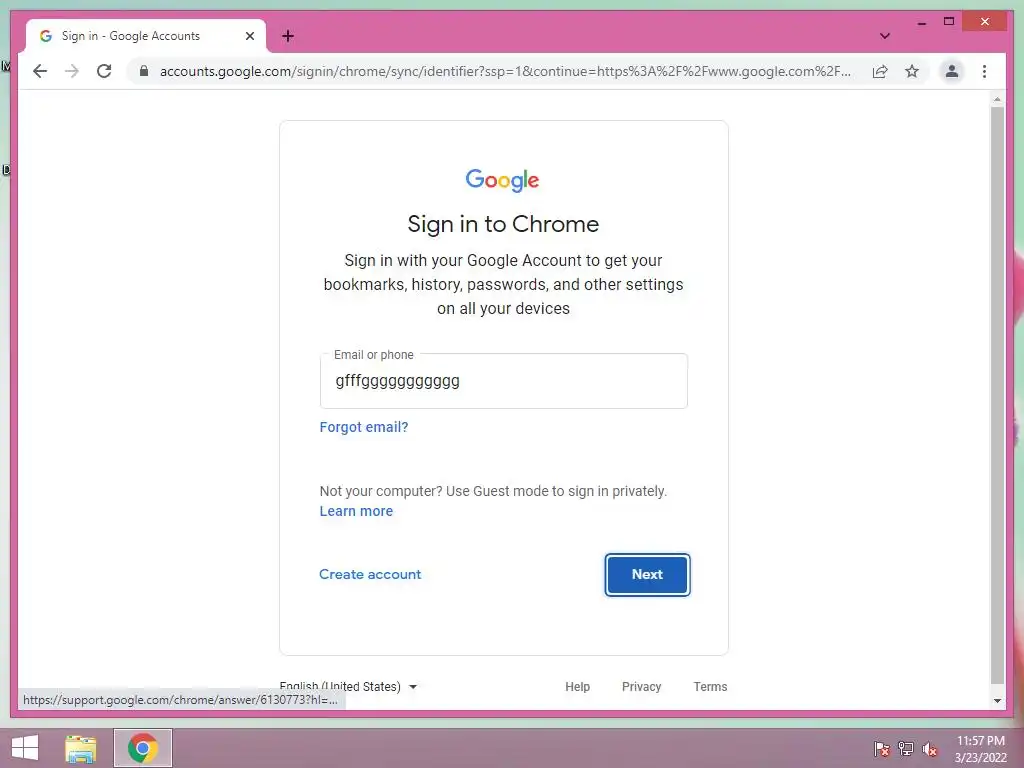Open the Privacy footer link
Viewport: 1024px width, 768px height.
[641, 686]
